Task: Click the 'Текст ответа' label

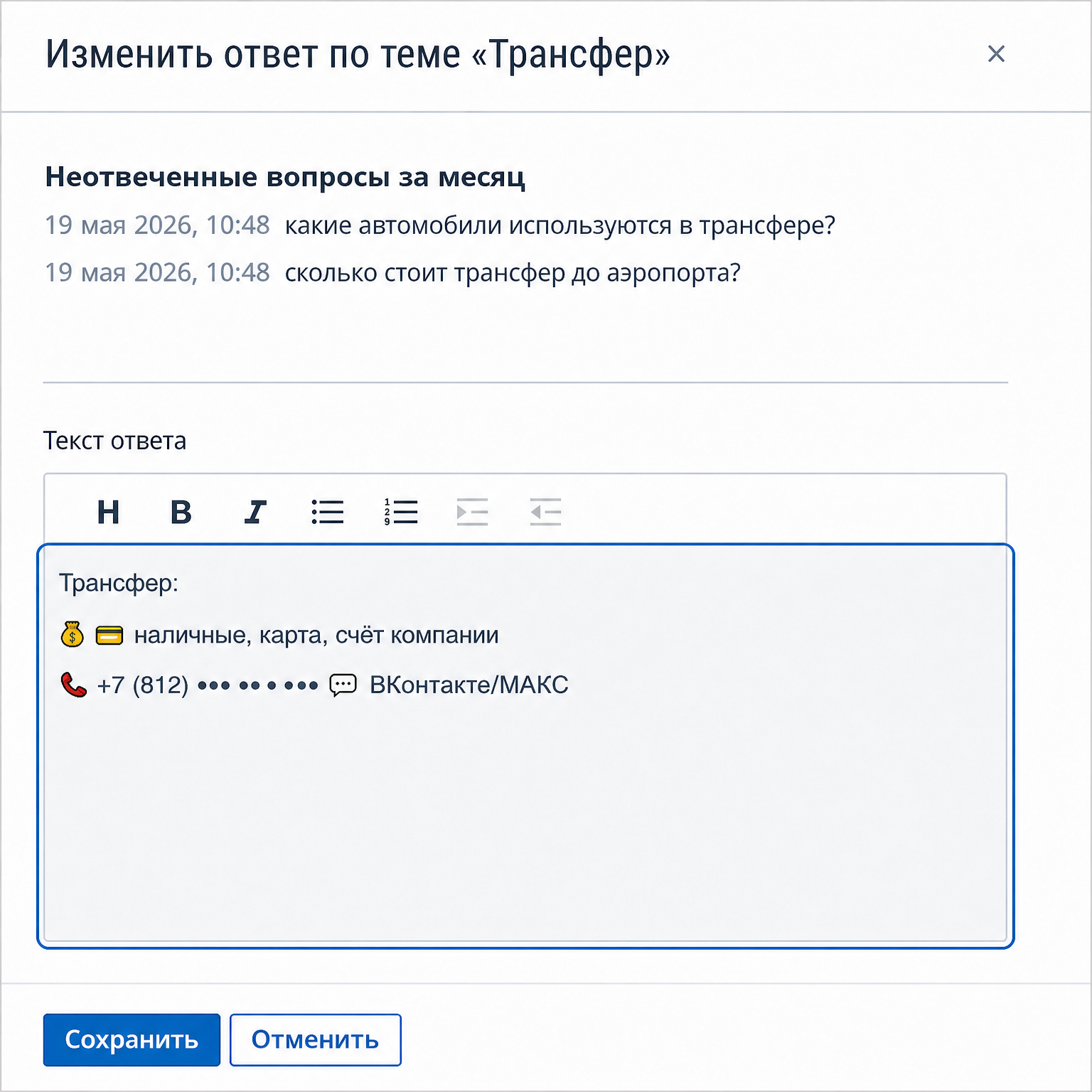Action: coord(115,441)
